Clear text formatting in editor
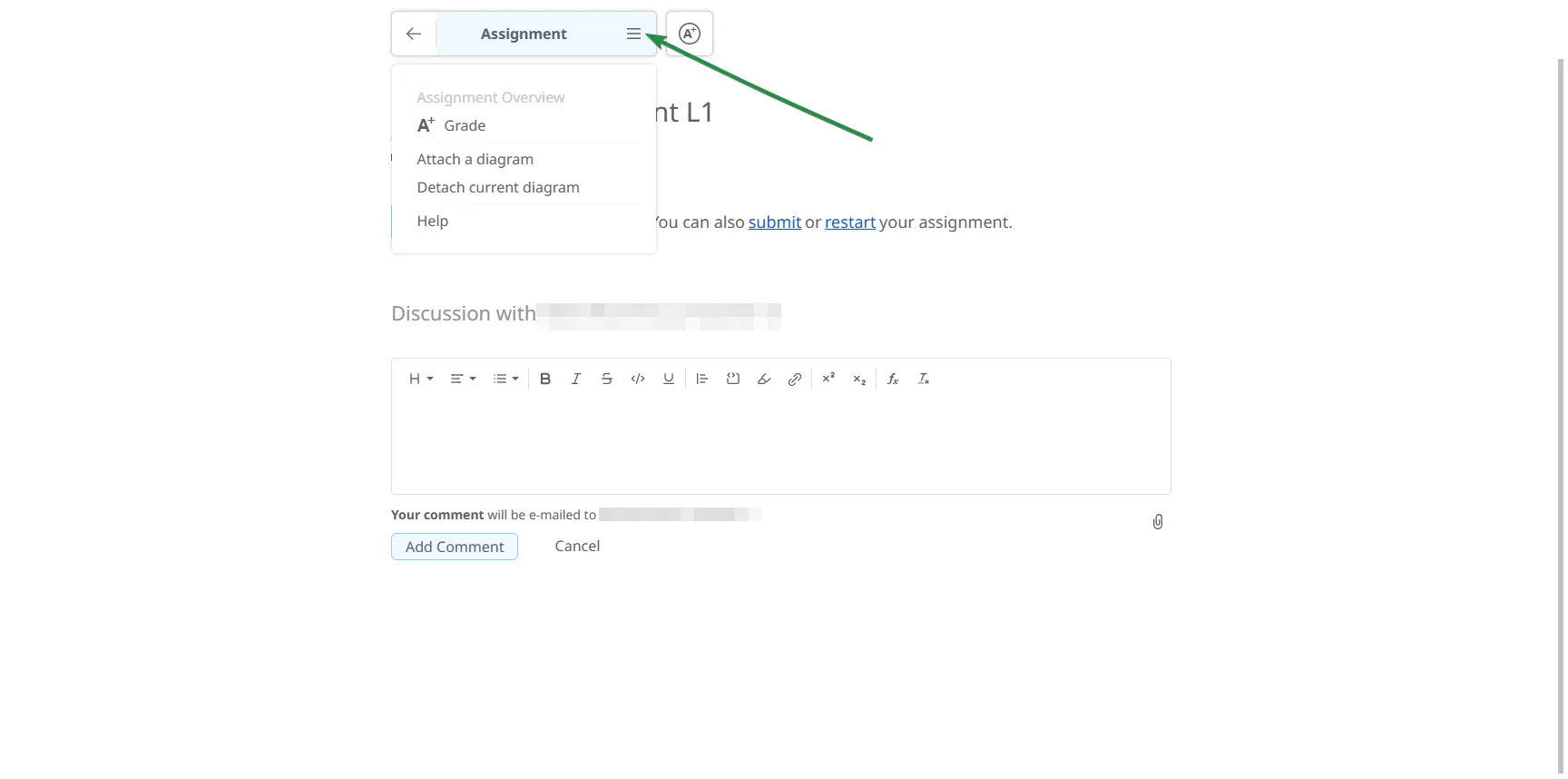Viewport: 1568px width, 779px height. tap(924, 380)
